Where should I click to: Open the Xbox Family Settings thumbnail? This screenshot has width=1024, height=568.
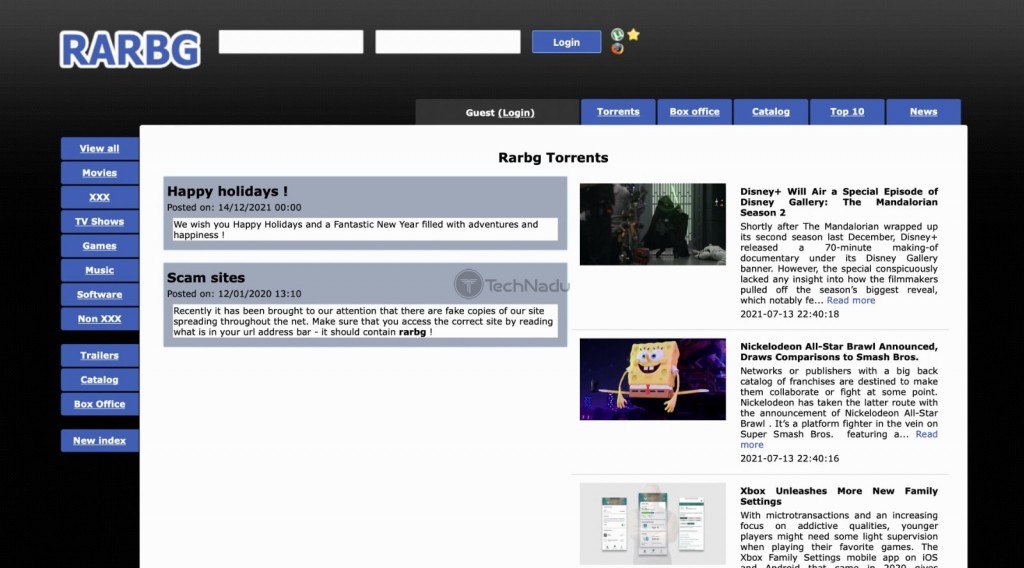pos(652,524)
